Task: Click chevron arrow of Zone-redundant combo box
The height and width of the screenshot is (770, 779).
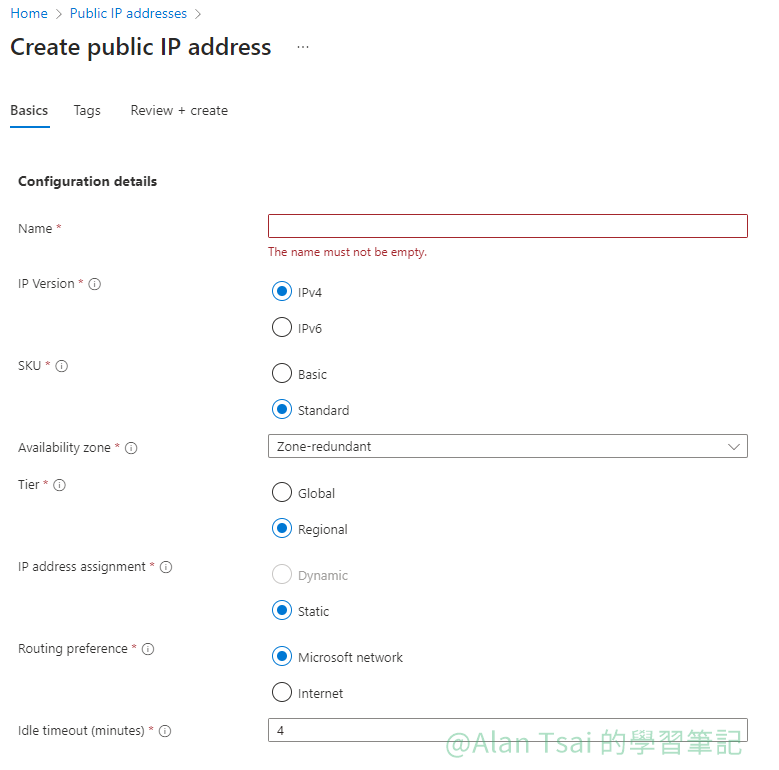Action: [x=734, y=446]
